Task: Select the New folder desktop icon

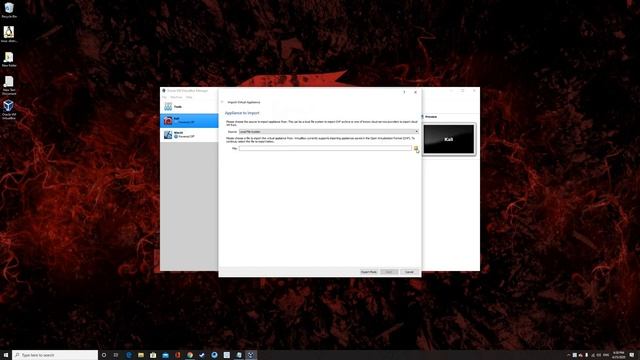Action: click(x=9, y=59)
